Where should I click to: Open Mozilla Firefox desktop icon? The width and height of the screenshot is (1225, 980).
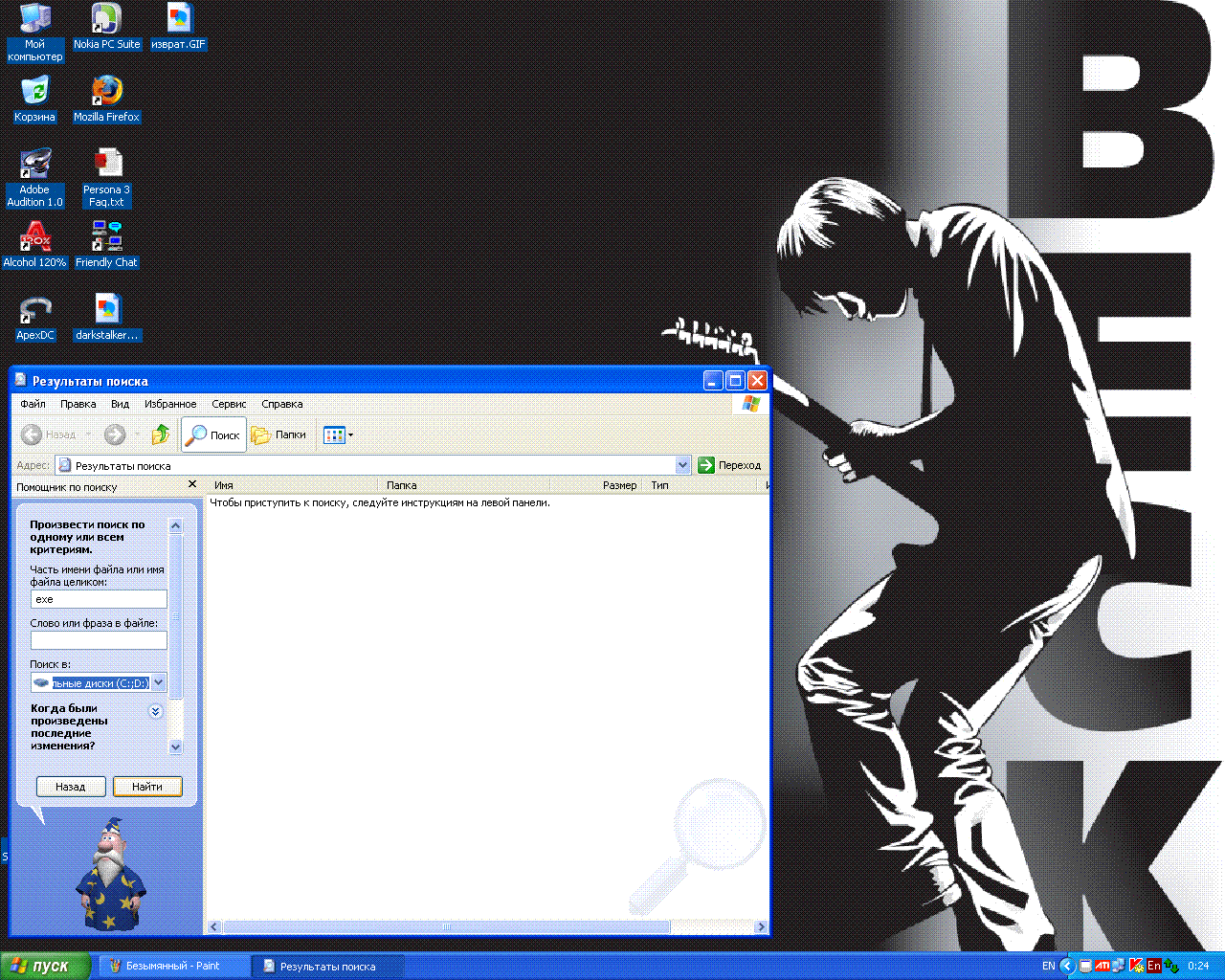click(107, 94)
